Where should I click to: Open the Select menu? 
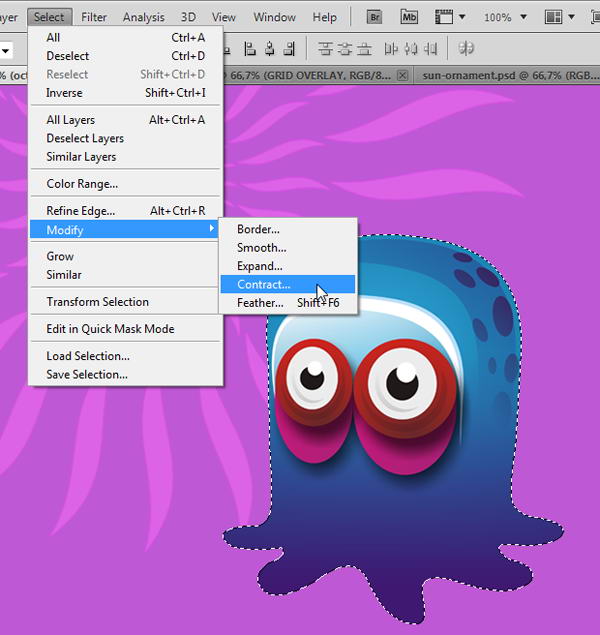pyautogui.click(x=49, y=17)
